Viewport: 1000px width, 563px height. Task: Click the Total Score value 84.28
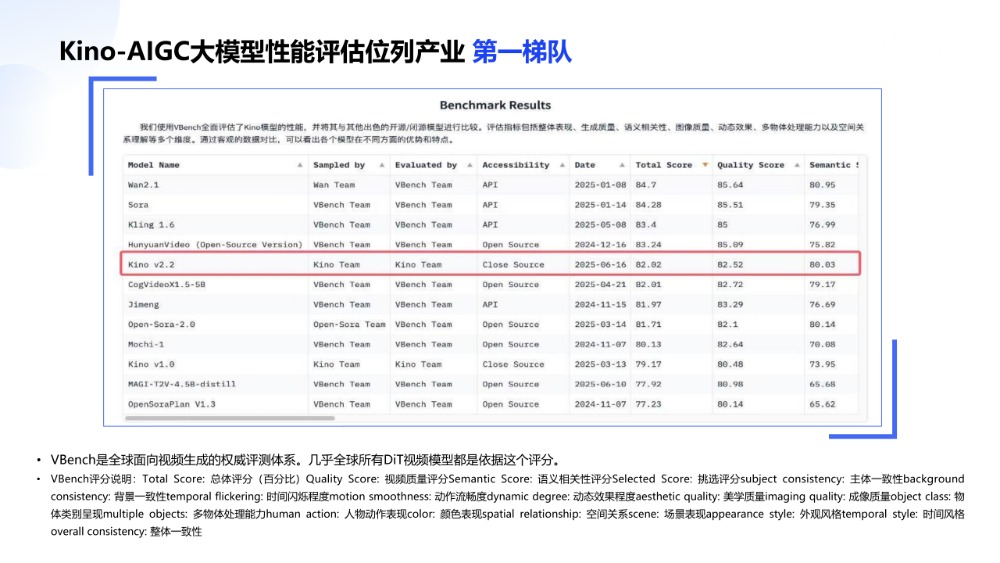648,205
